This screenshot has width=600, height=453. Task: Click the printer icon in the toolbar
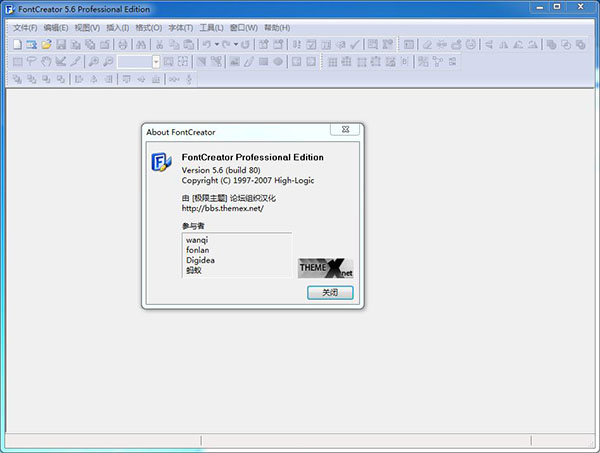[122, 44]
